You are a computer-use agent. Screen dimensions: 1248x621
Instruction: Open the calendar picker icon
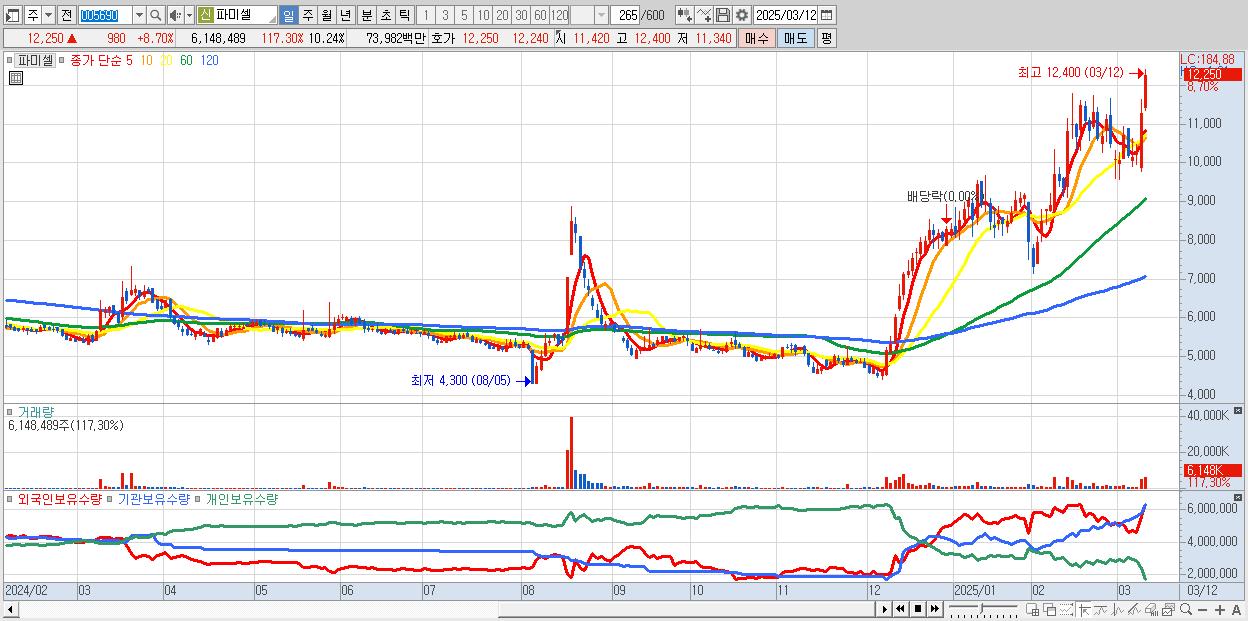click(x=828, y=15)
